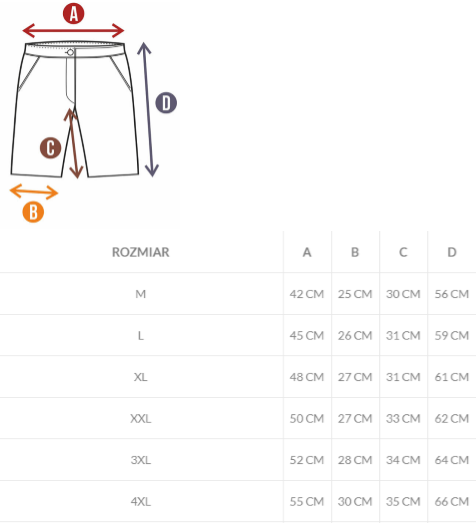Select the 59 CM cell for size L
Viewport: 476px width, 523px height.
tap(452, 335)
